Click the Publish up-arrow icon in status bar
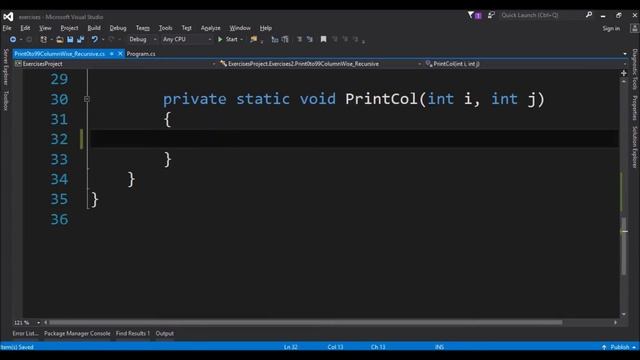 click(x=604, y=347)
